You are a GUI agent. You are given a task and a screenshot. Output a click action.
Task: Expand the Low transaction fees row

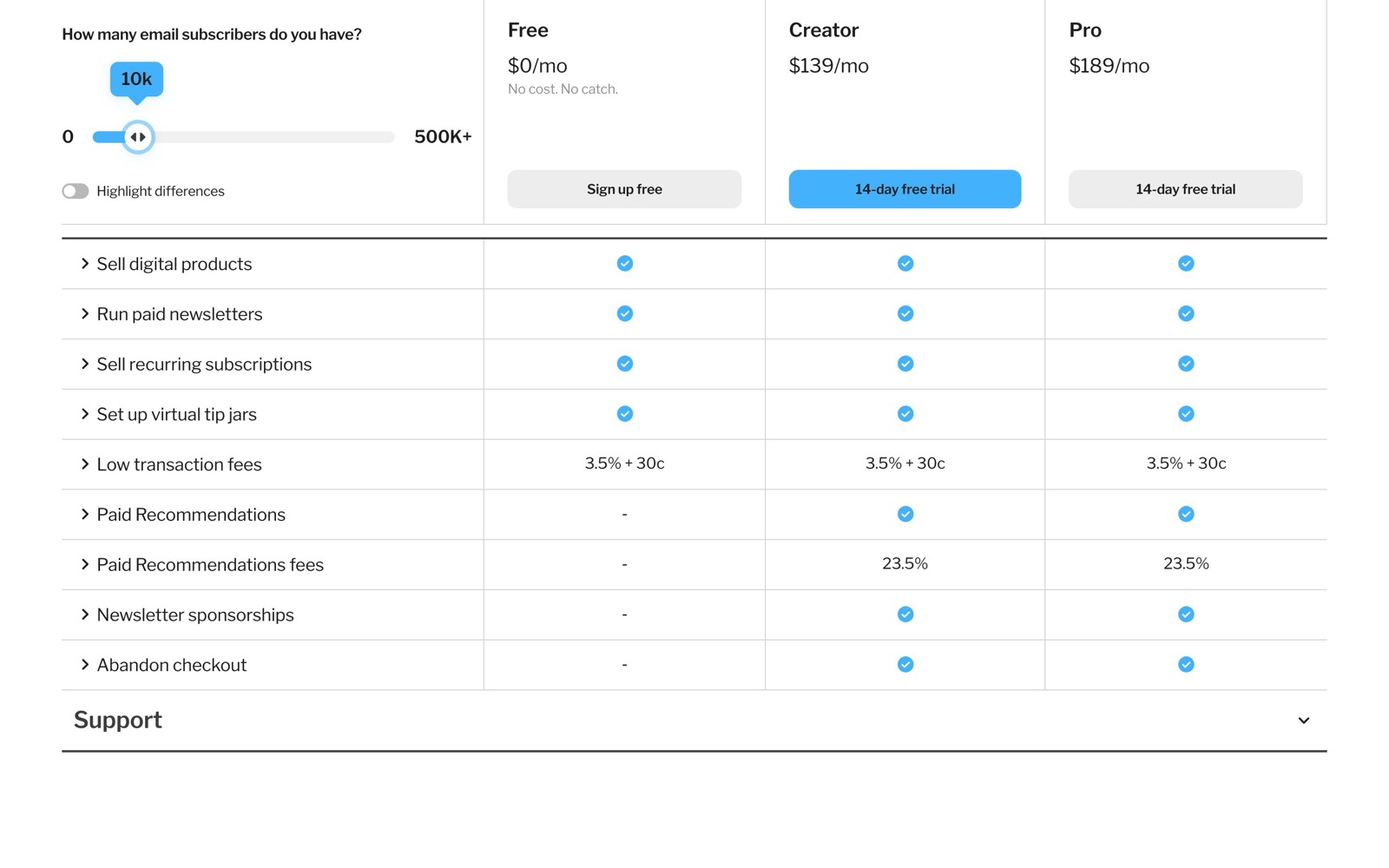pos(85,464)
